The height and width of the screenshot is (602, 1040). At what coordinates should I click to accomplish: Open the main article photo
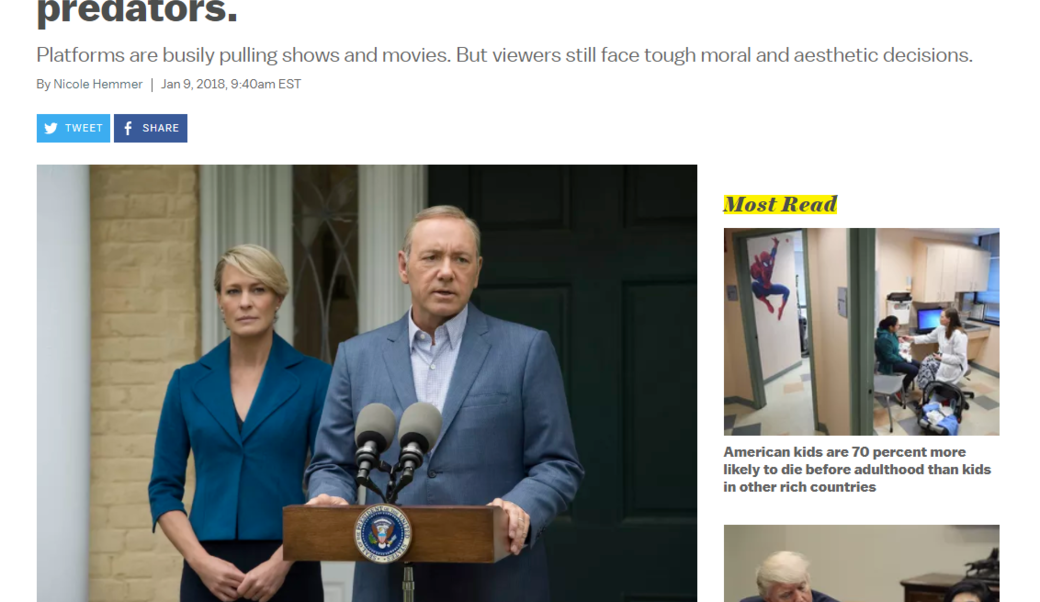coord(367,383)
